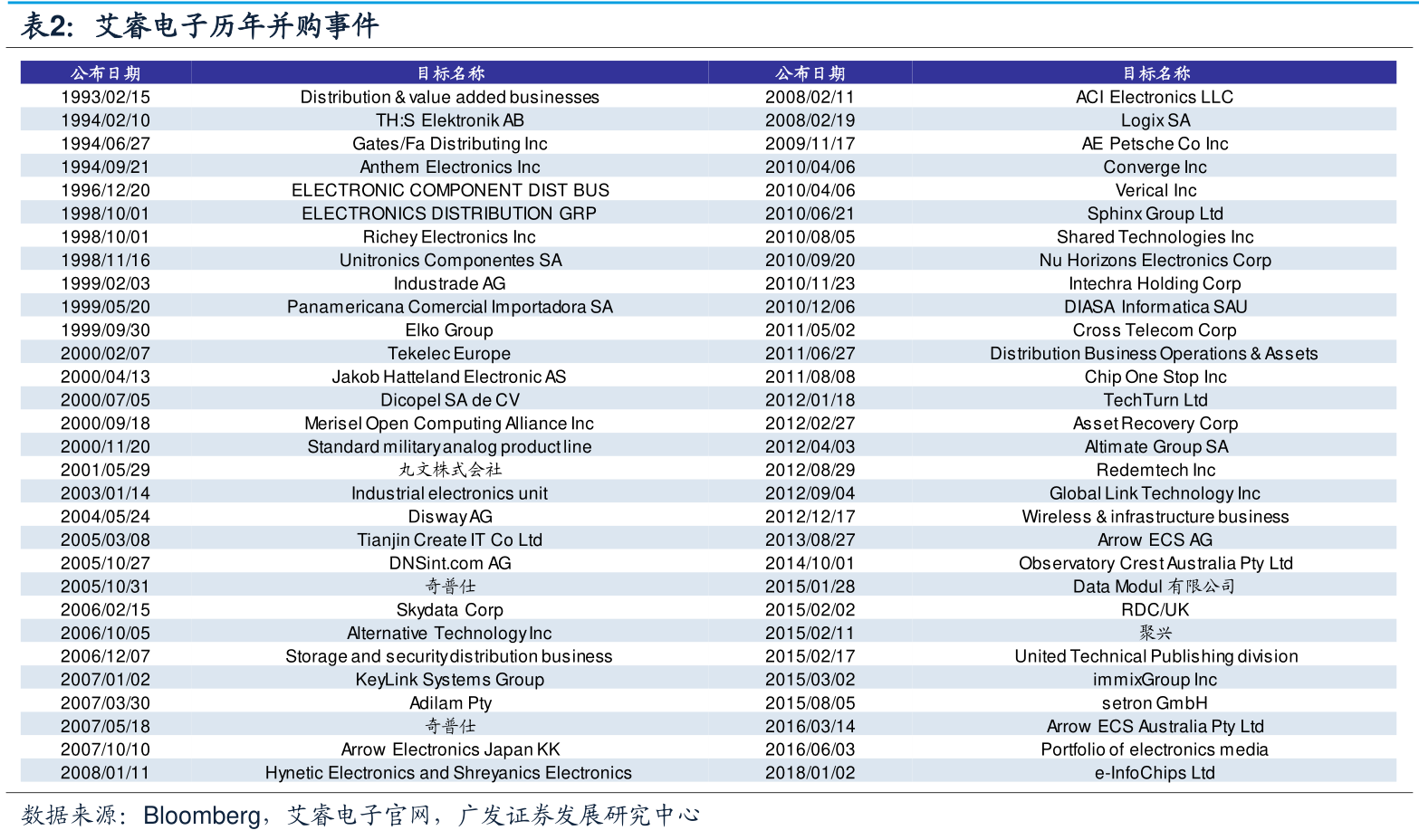Click TechTurn Ltd cell

pos(1155,400)
